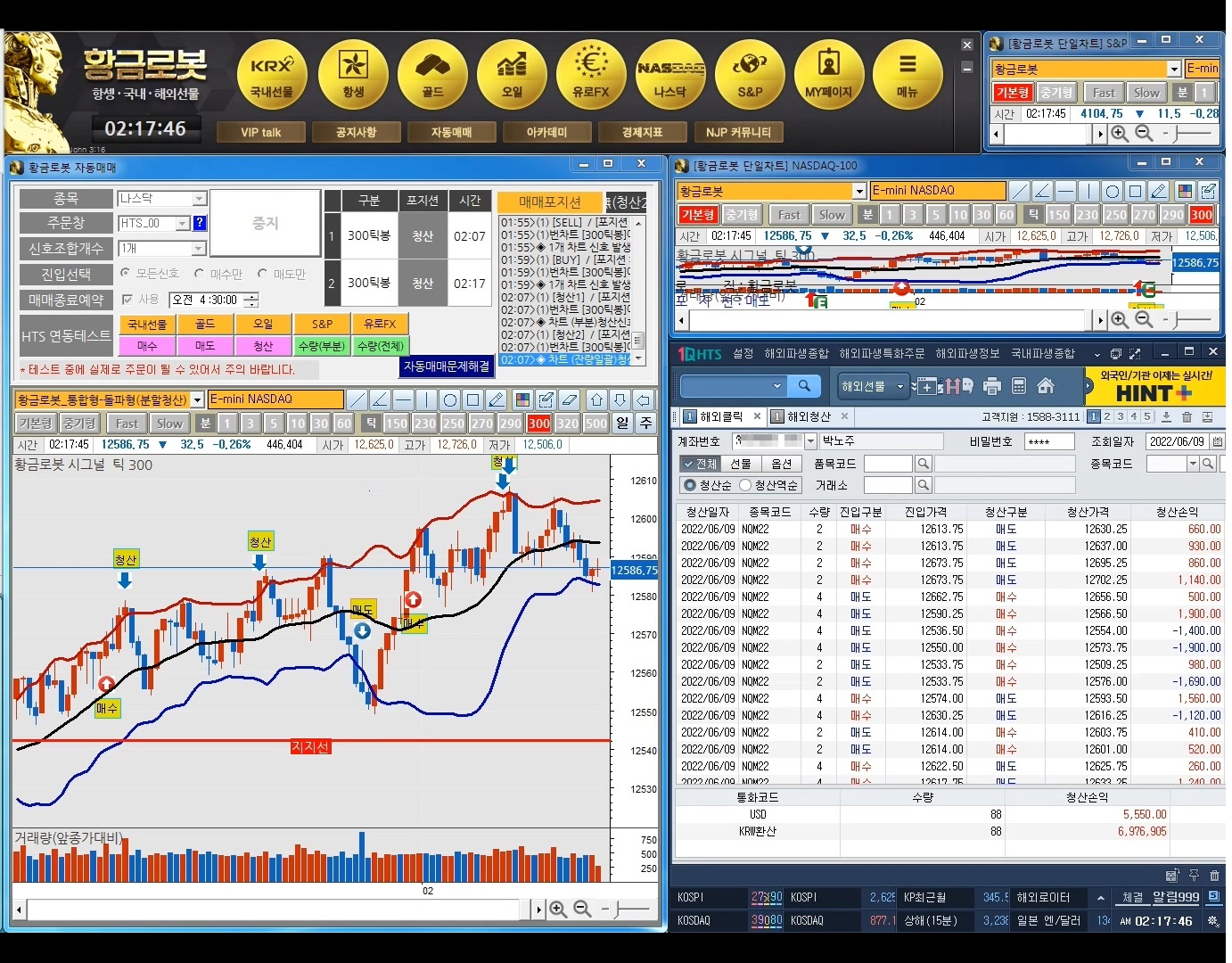This screenshot has width=1232, height=963.
Task: Open 주문창 dropdown showing HTS_00
Action: click(x=183, y=223)
